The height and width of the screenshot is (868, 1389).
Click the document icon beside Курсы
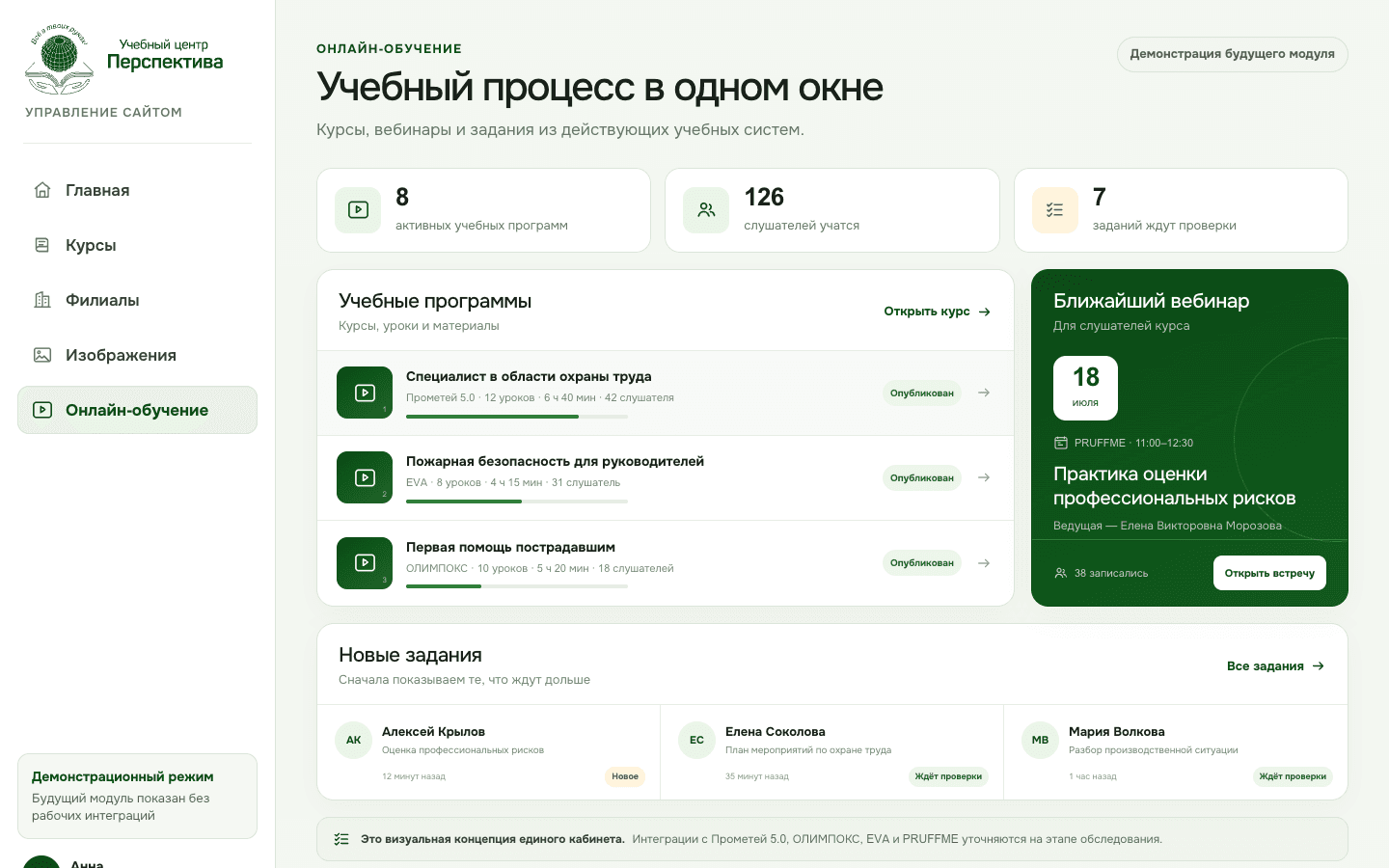[42, 245]
